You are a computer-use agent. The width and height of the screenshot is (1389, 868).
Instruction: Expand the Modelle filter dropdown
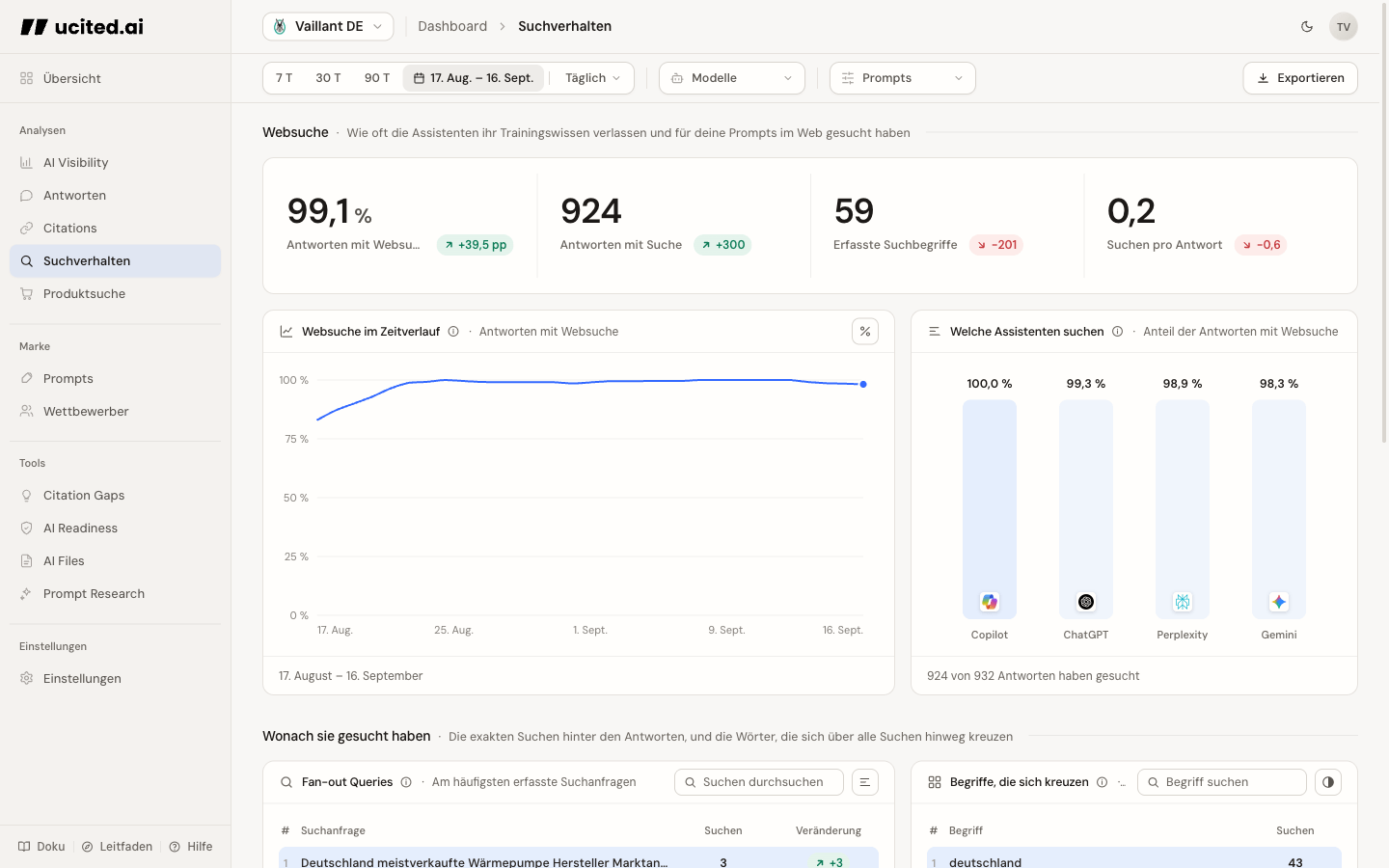[x=732, y=78]
